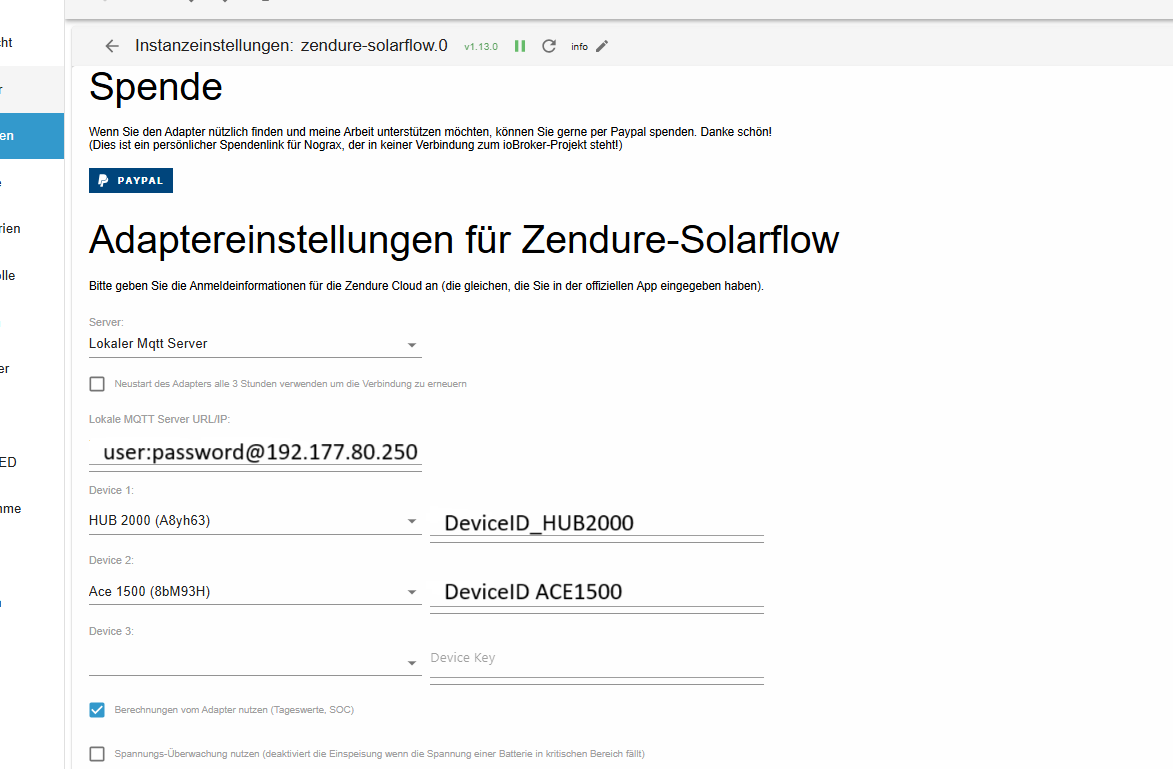Enable Spannungs-Überwachung nutzen checkbox

[97, 754]
